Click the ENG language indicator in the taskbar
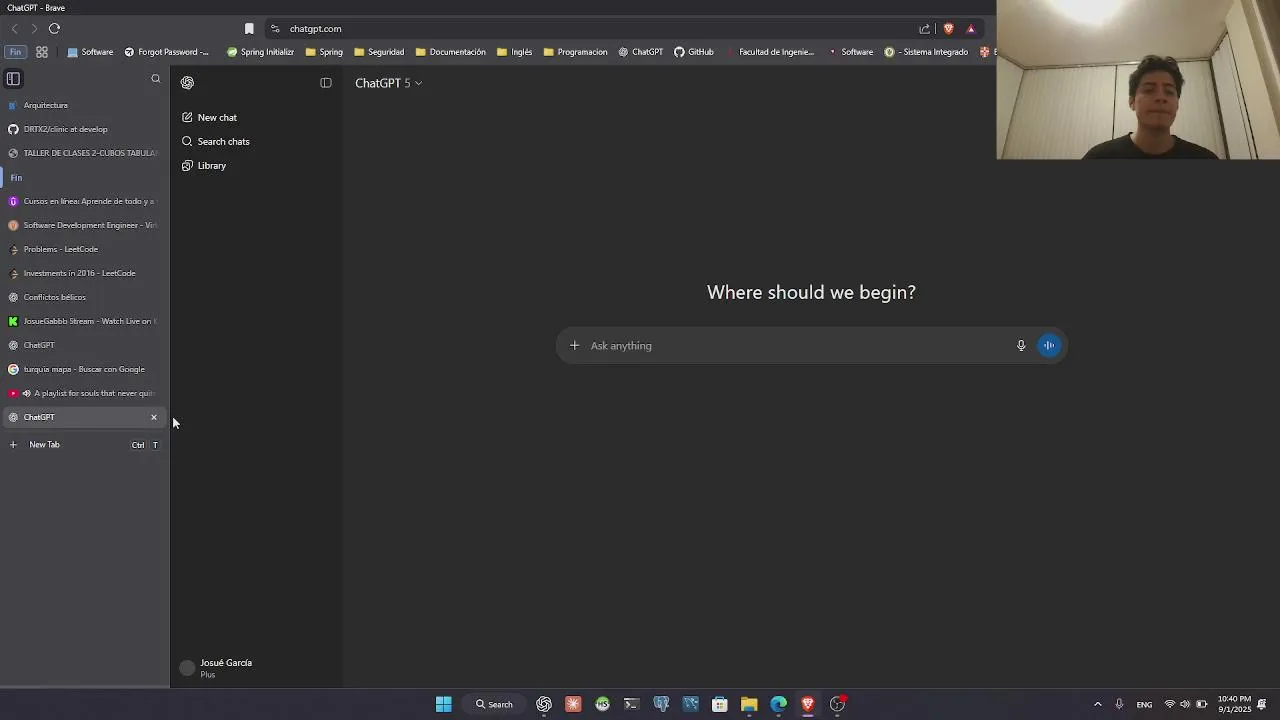1280x720 pixels. pyautogui.click(x=1144, y=704)
